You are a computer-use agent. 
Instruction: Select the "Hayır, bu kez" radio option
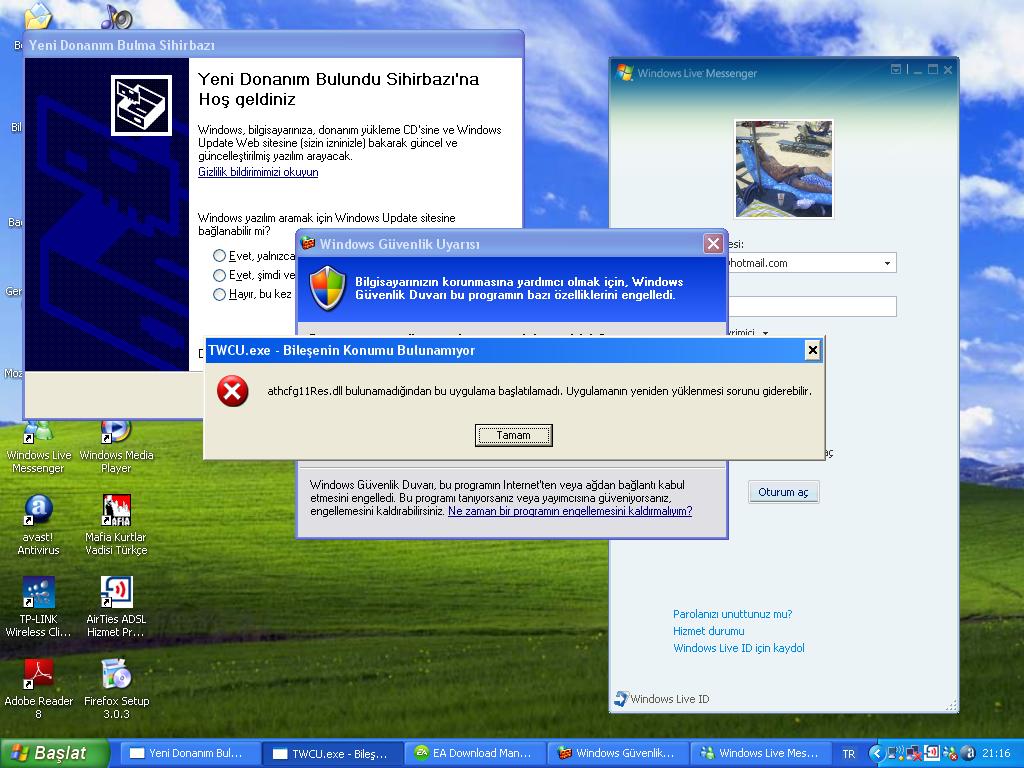[x=219, y=295]
